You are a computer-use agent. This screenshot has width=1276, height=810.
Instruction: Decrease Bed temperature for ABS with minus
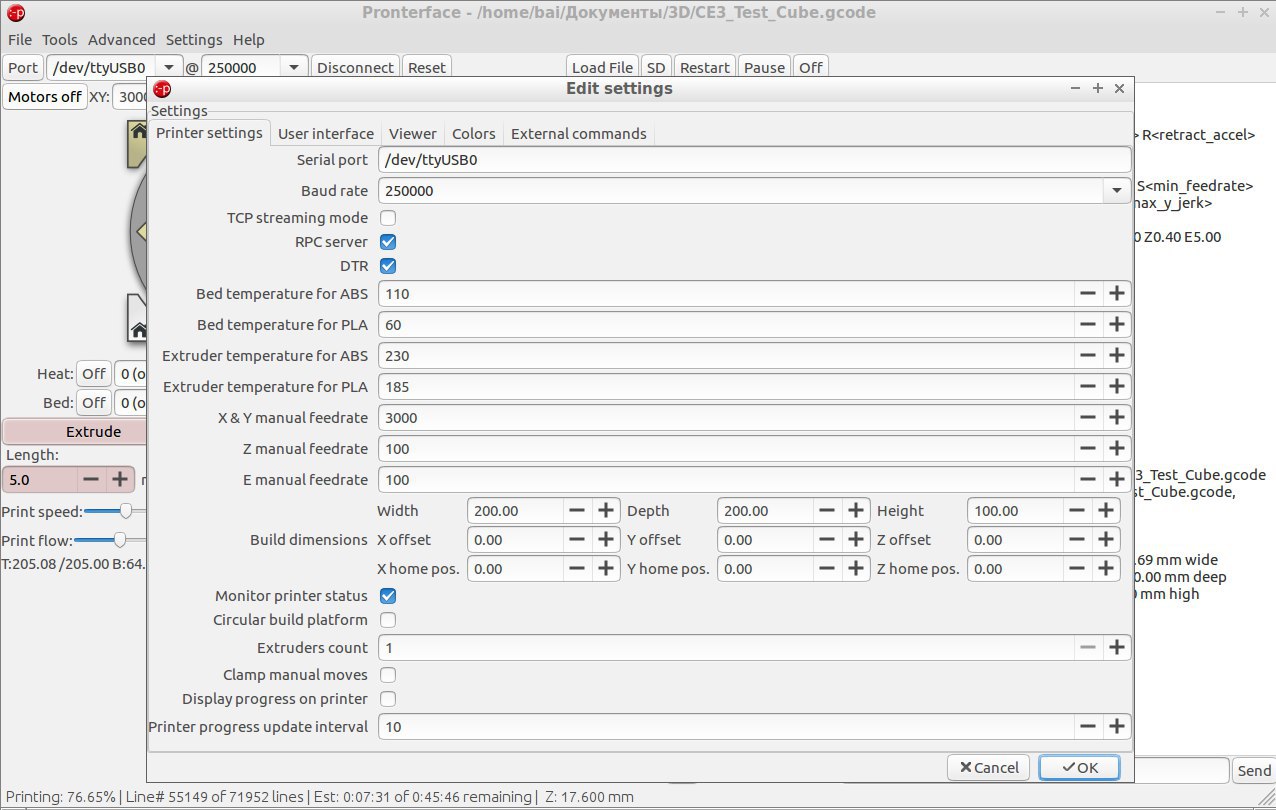coord(1088,294)
